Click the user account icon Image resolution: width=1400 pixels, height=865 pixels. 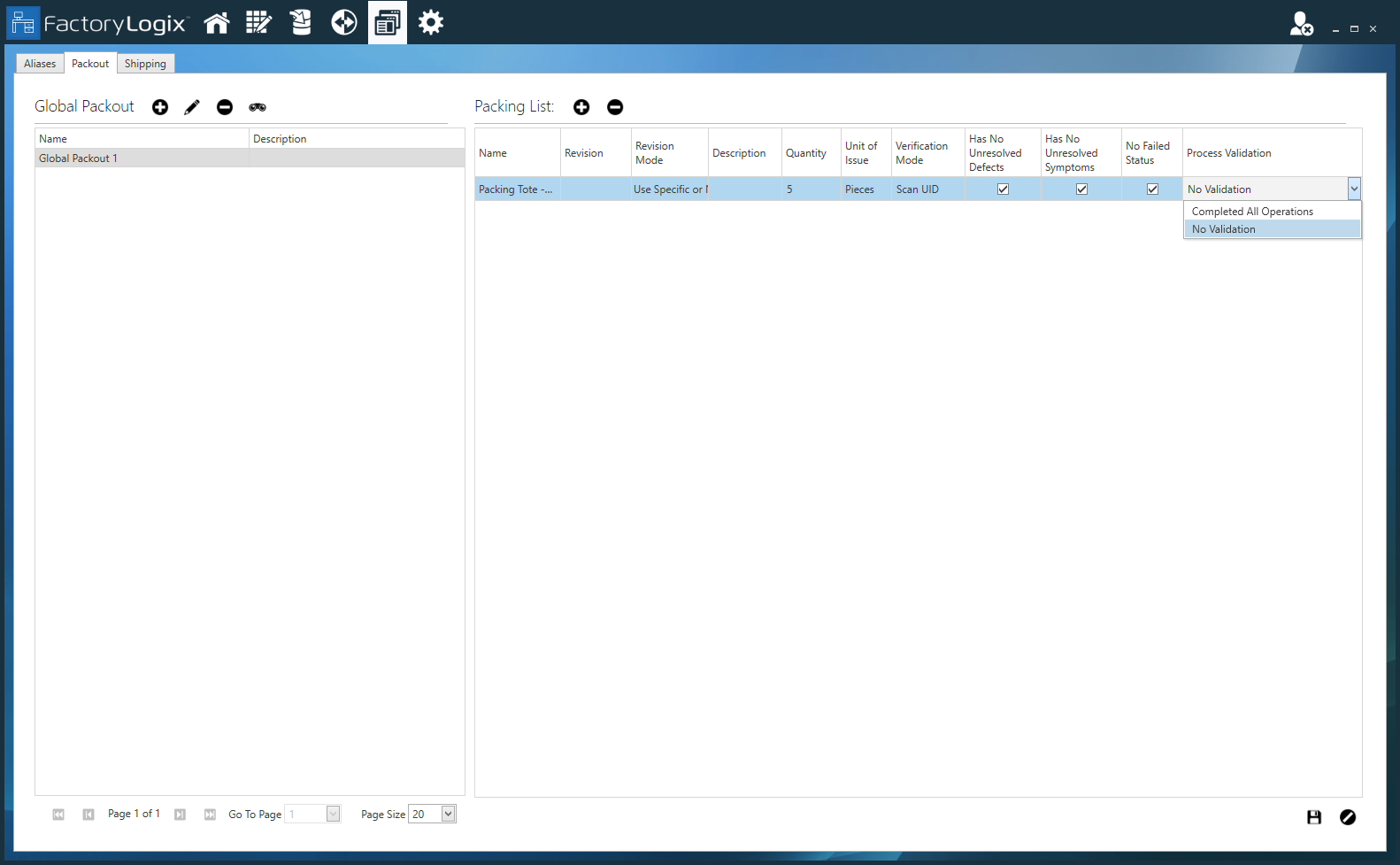point(1301,24)
